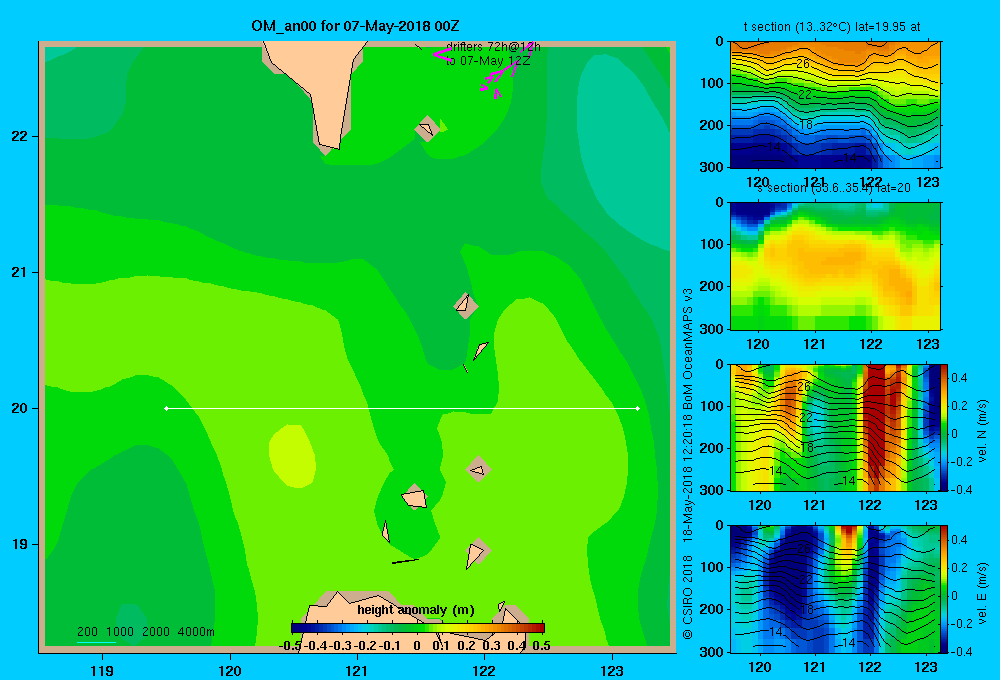The height and width of the screenshot is (680, 1000).
Task: Click the latitude 20 label on main map axis
Action: click(19, 408)
